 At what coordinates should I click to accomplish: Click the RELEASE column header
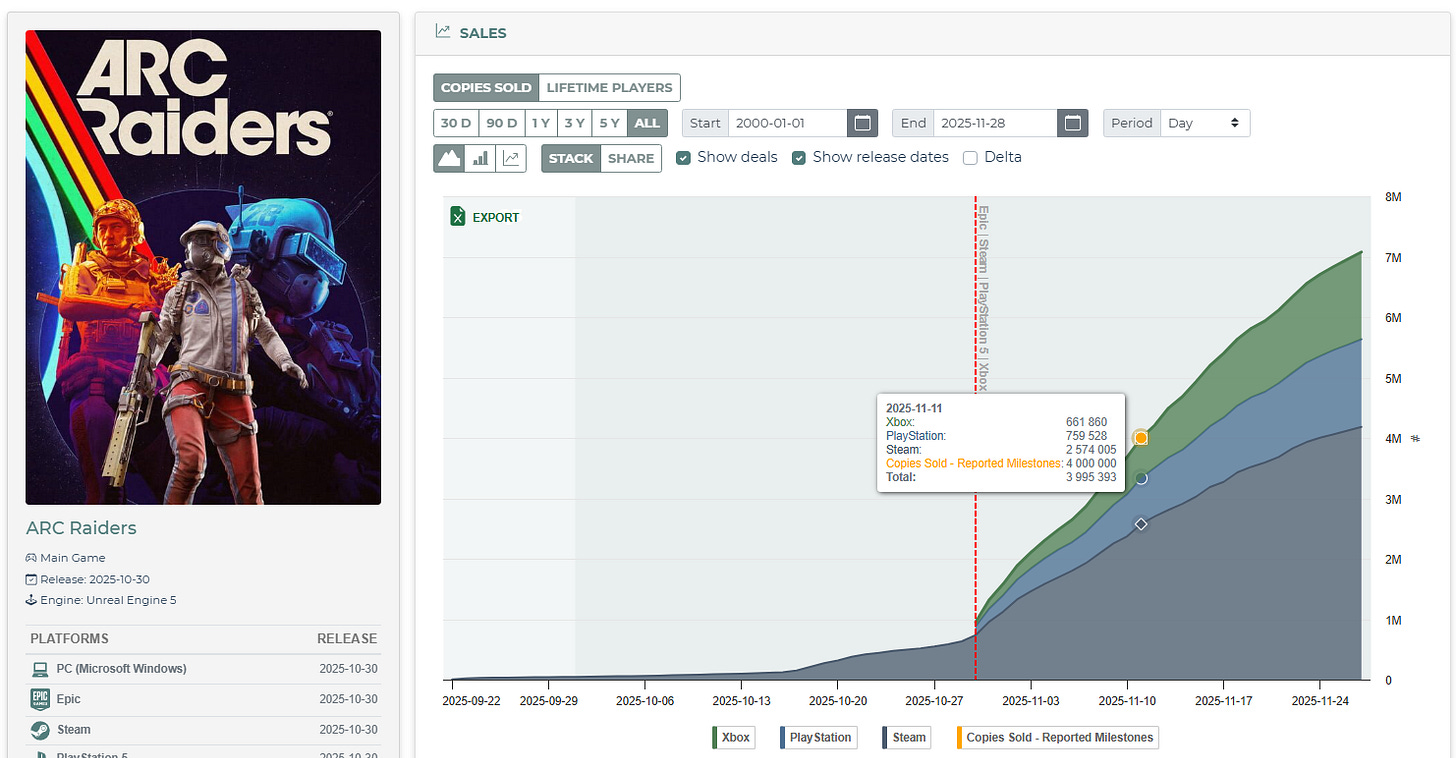point(347,638)
